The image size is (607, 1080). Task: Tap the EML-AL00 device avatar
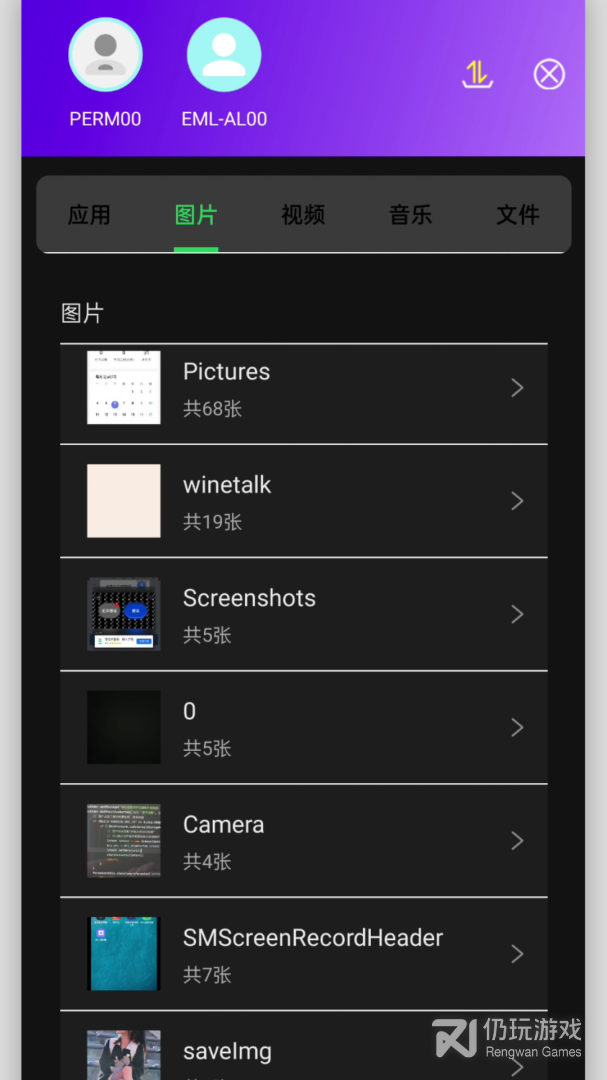pos(224,56)
